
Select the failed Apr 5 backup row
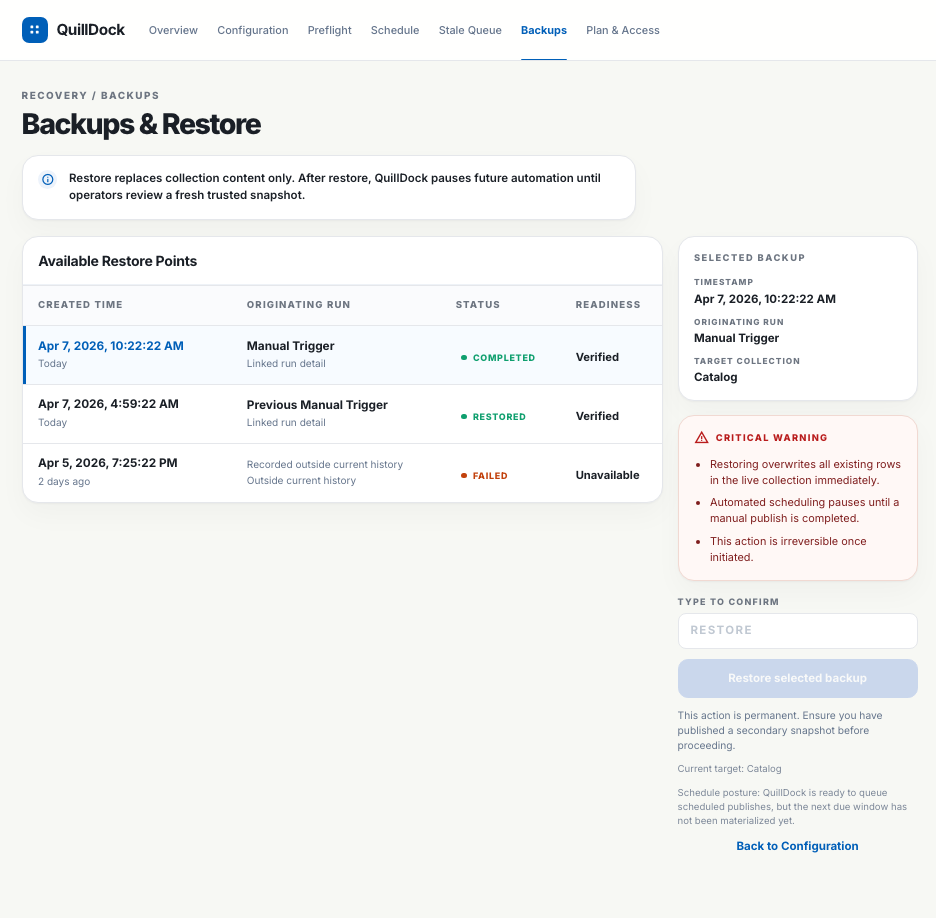pos(108,464)
